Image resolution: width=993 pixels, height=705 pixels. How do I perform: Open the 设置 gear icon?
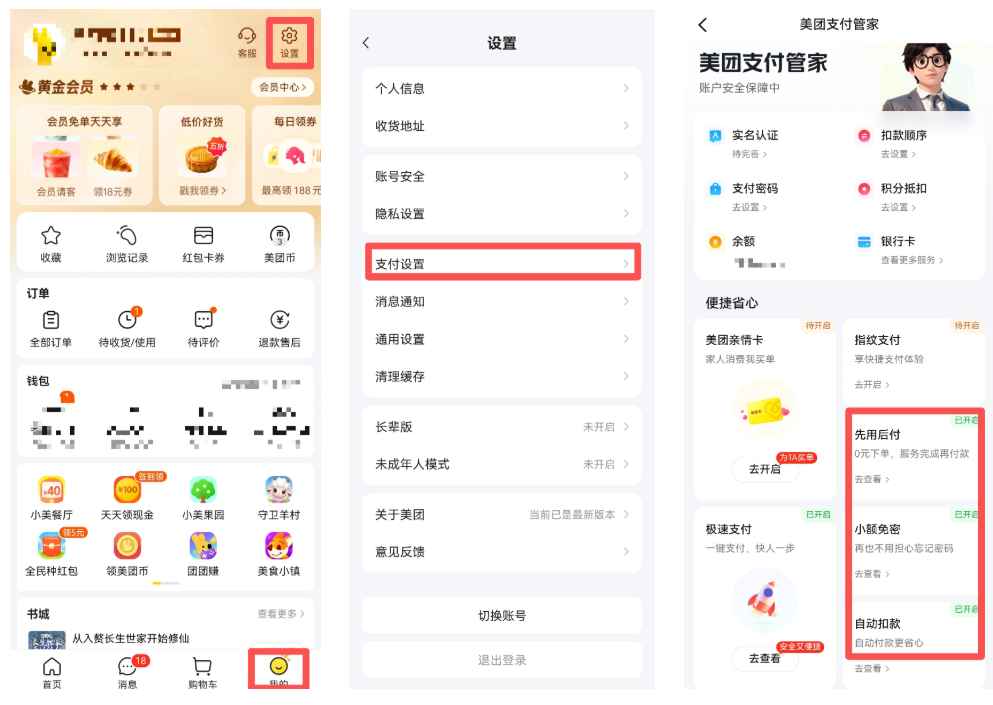click(289, 36)
